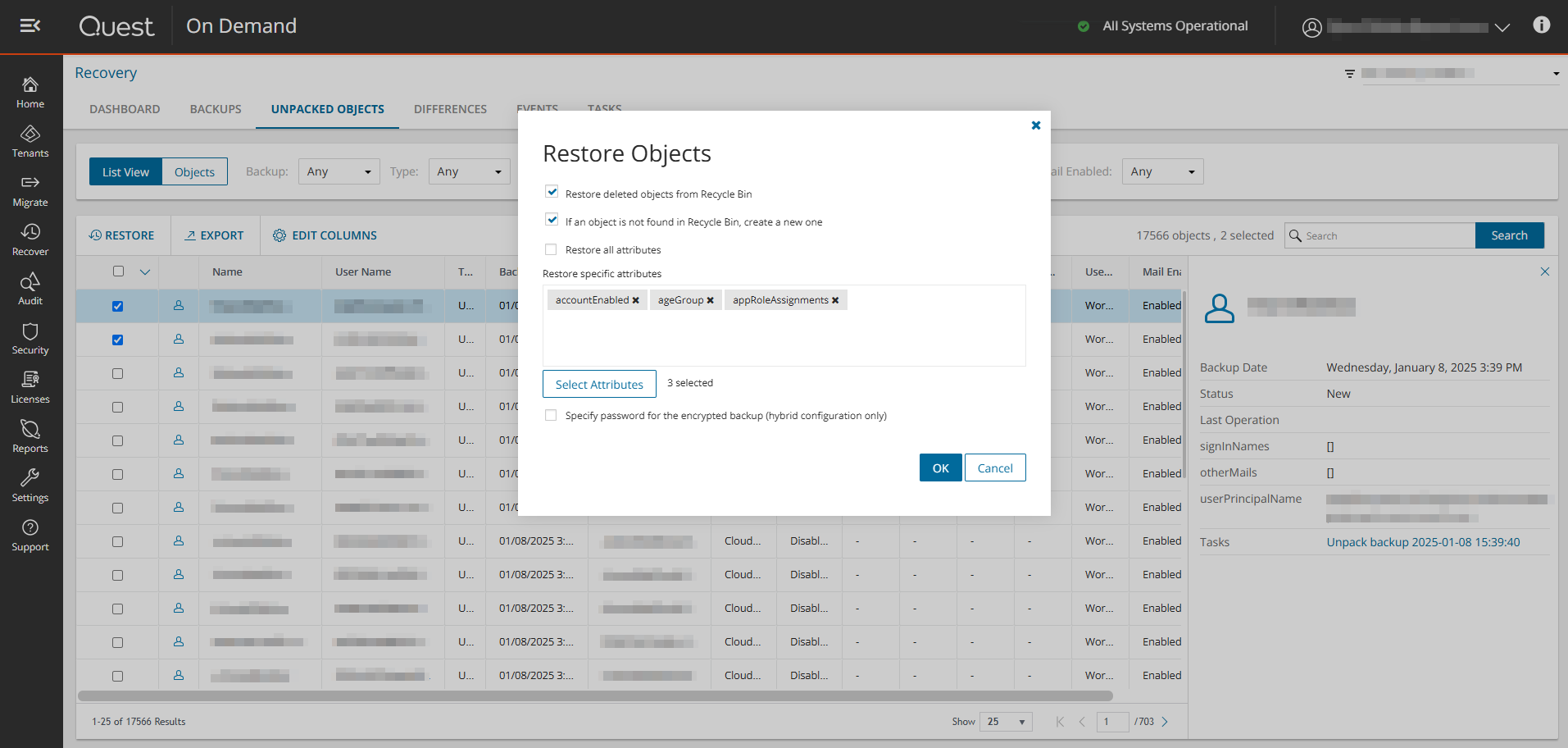Screen dimensions: 1568x748
Task: Open the Backup filter dropdown
Action: (339, 171)
